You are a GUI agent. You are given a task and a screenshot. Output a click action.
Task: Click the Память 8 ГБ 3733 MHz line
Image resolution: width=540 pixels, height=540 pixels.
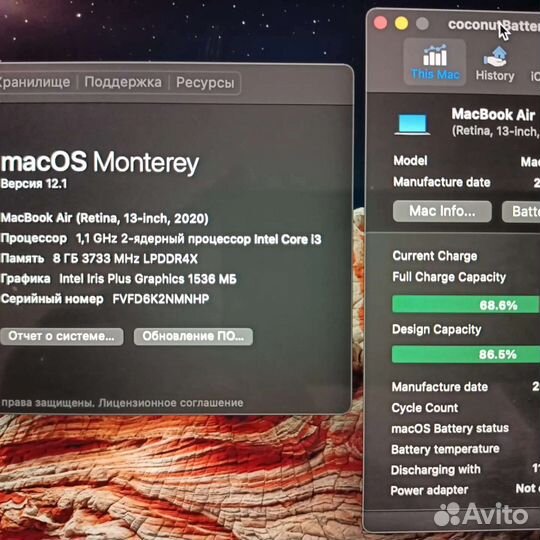[x=99, y=259]
